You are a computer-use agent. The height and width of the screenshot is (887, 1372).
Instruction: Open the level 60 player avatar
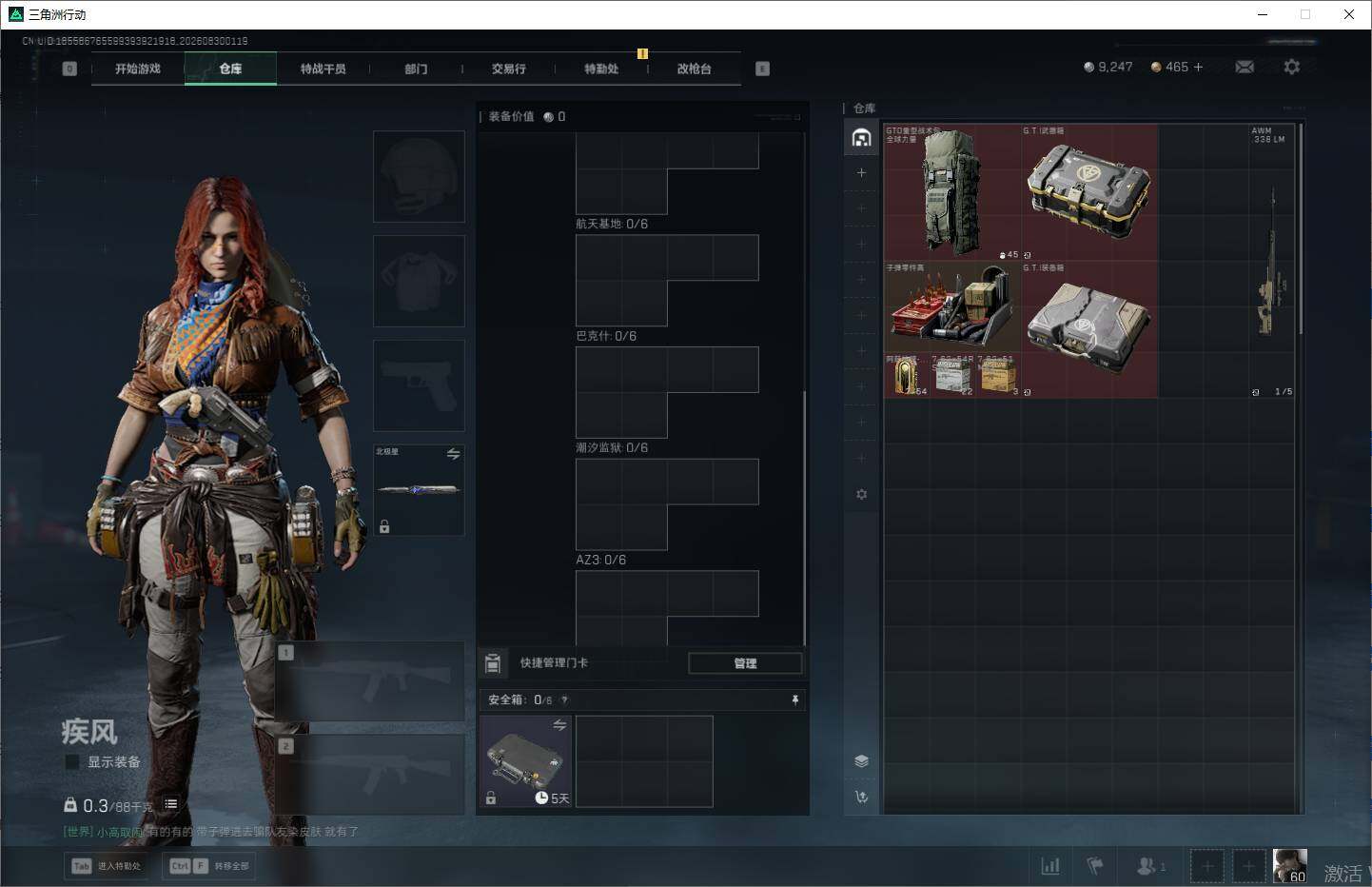coord(1290,866)
